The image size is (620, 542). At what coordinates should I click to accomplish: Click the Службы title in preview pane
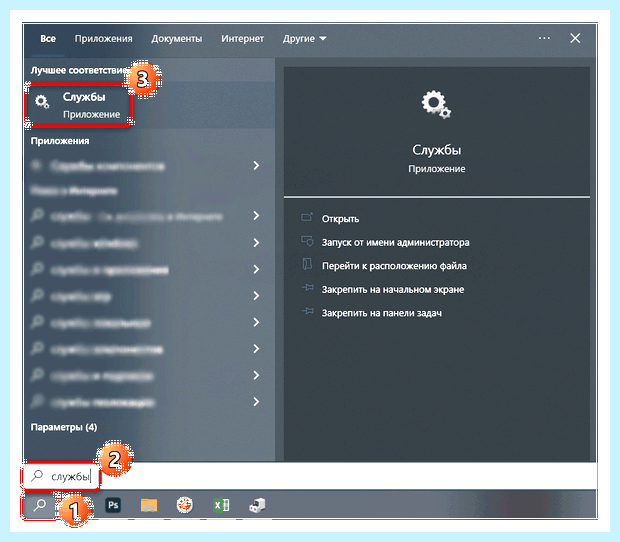pos(437,150)
